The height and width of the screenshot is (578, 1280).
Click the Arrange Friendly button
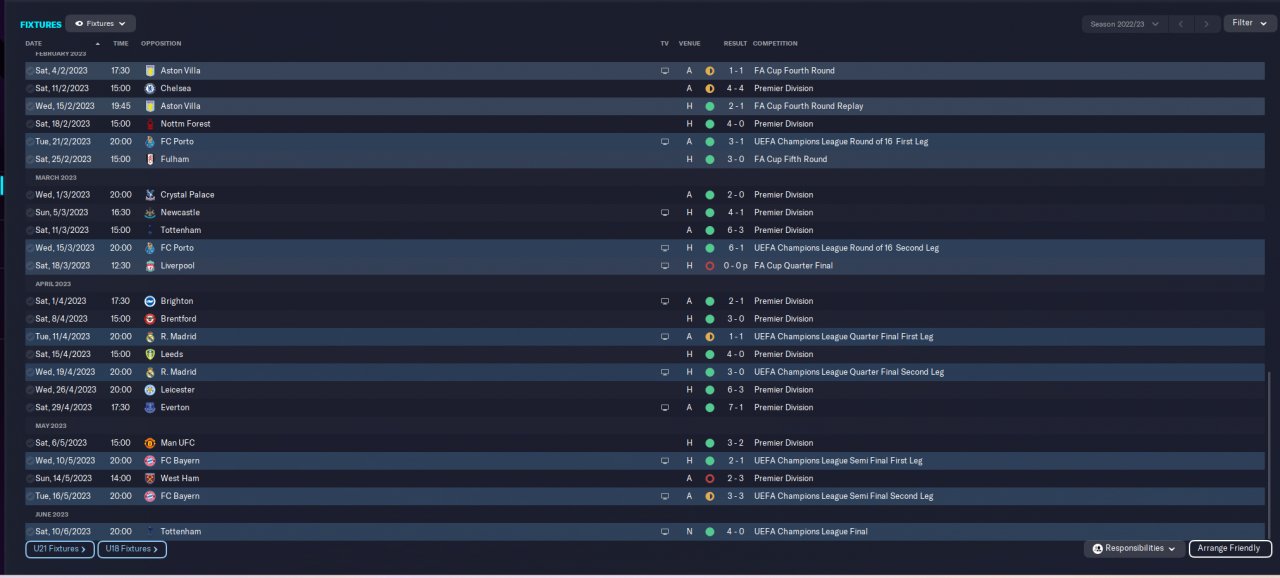click(x=1230, y=549)
